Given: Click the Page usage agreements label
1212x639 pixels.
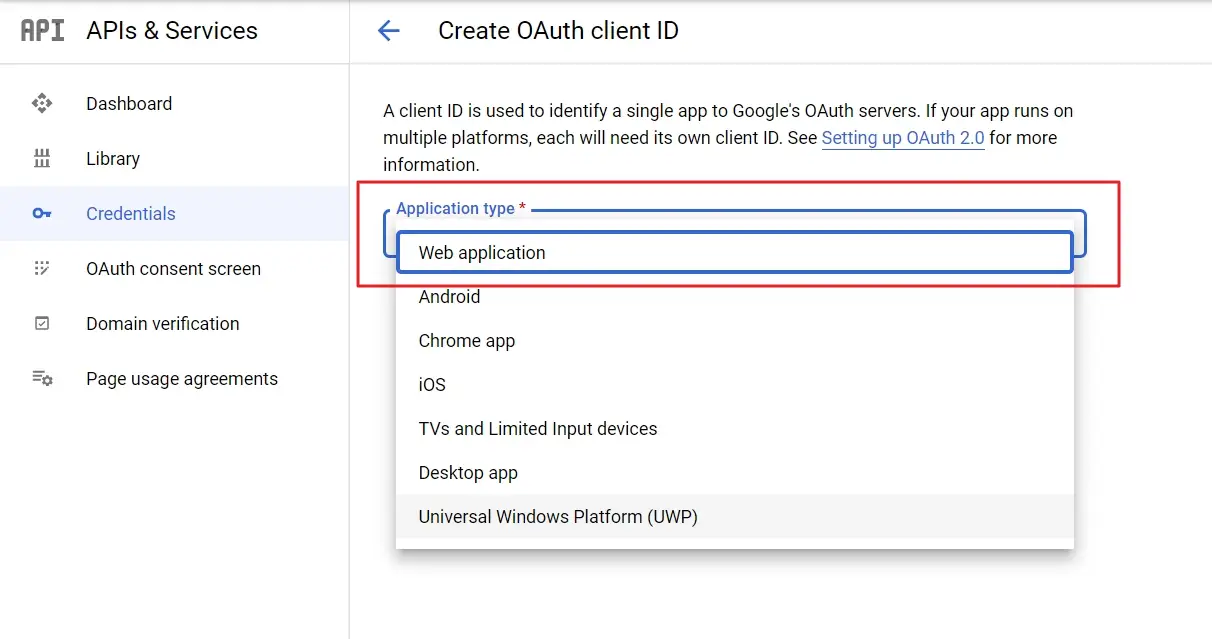Looking at the screenshot, I should (x=181, y=378).
